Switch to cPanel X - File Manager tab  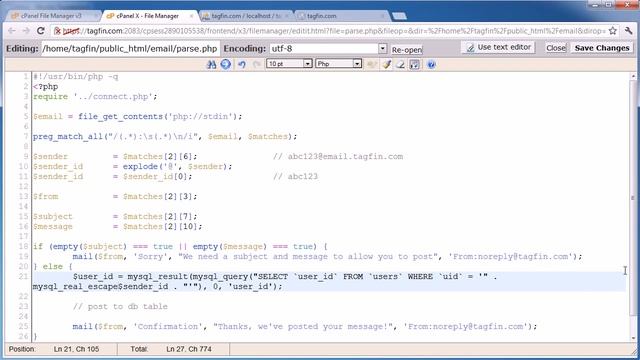click(x=148, y=16)
